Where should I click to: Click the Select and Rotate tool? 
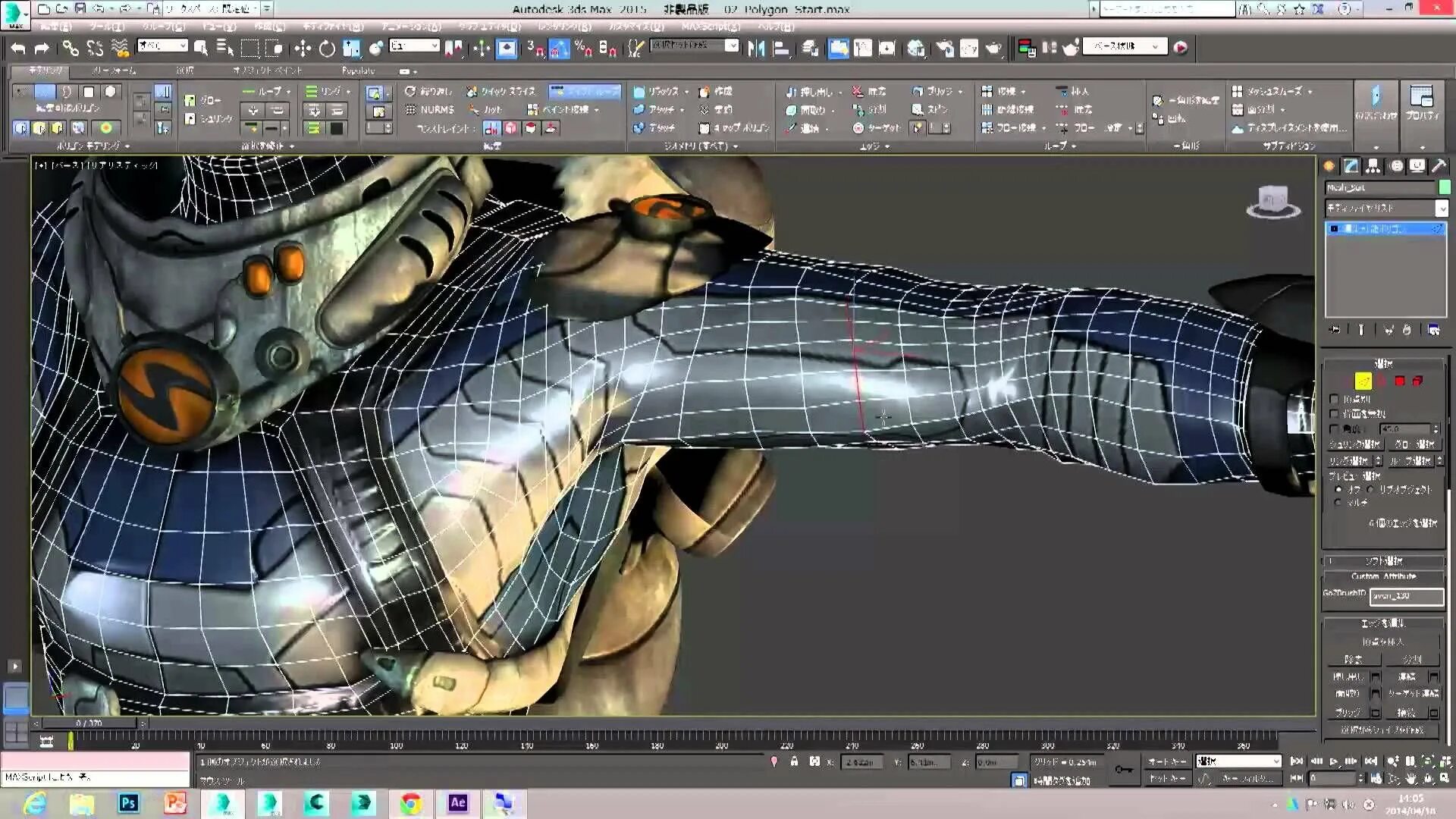coord(327,49)
